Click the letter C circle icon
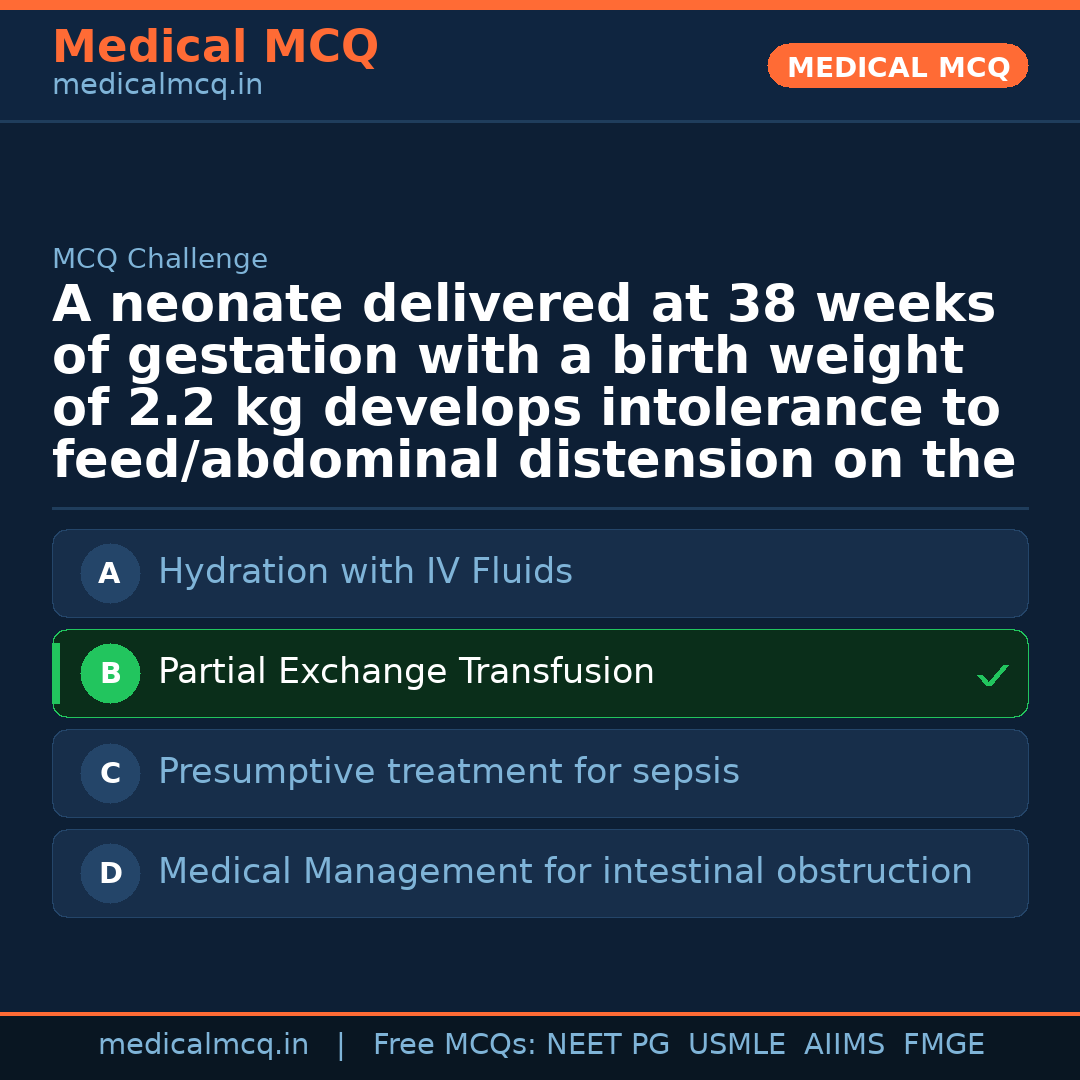The image size is (1080, 1080). point(110,774)
